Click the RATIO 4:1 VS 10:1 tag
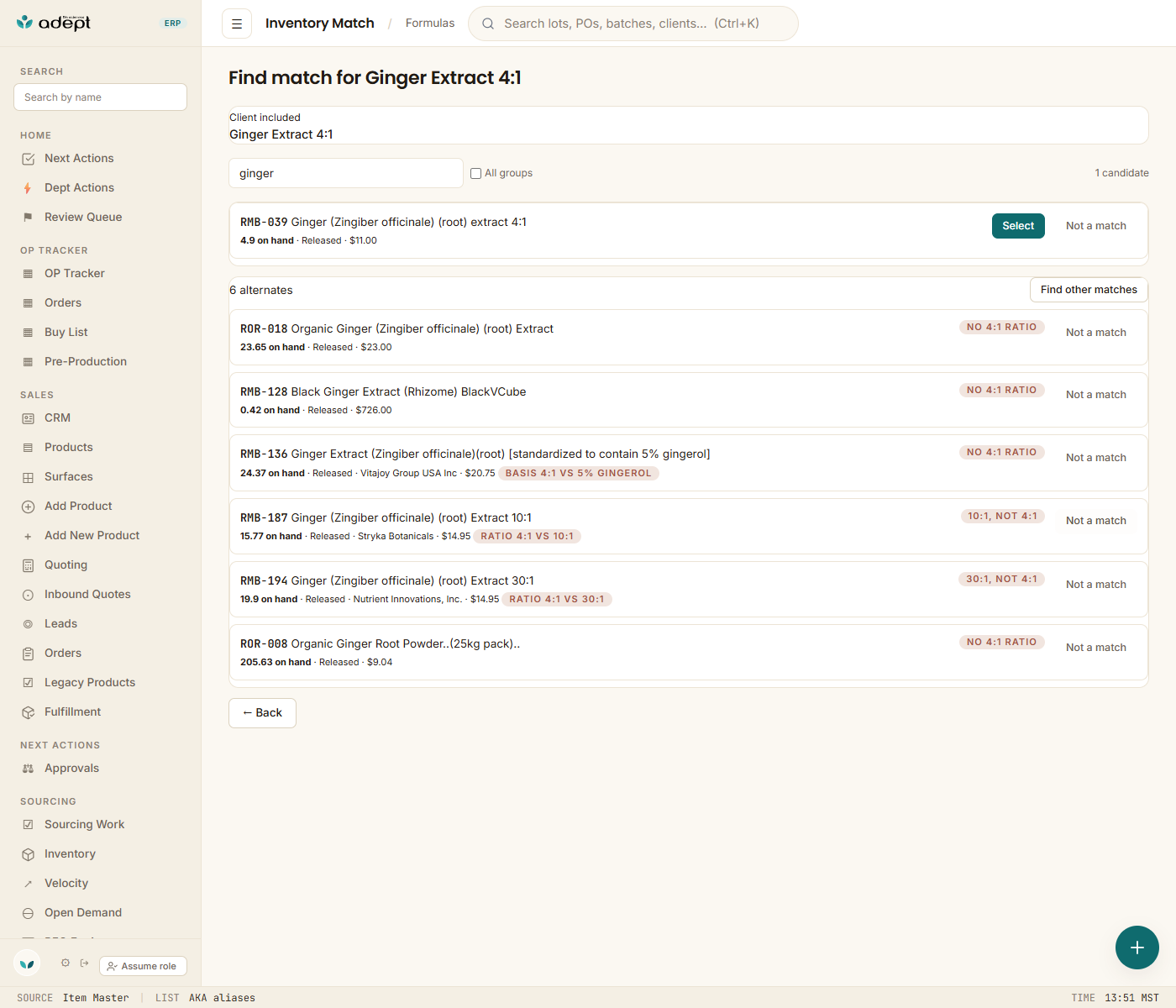The image size is (1176, 1008). [x=528, y=537]
